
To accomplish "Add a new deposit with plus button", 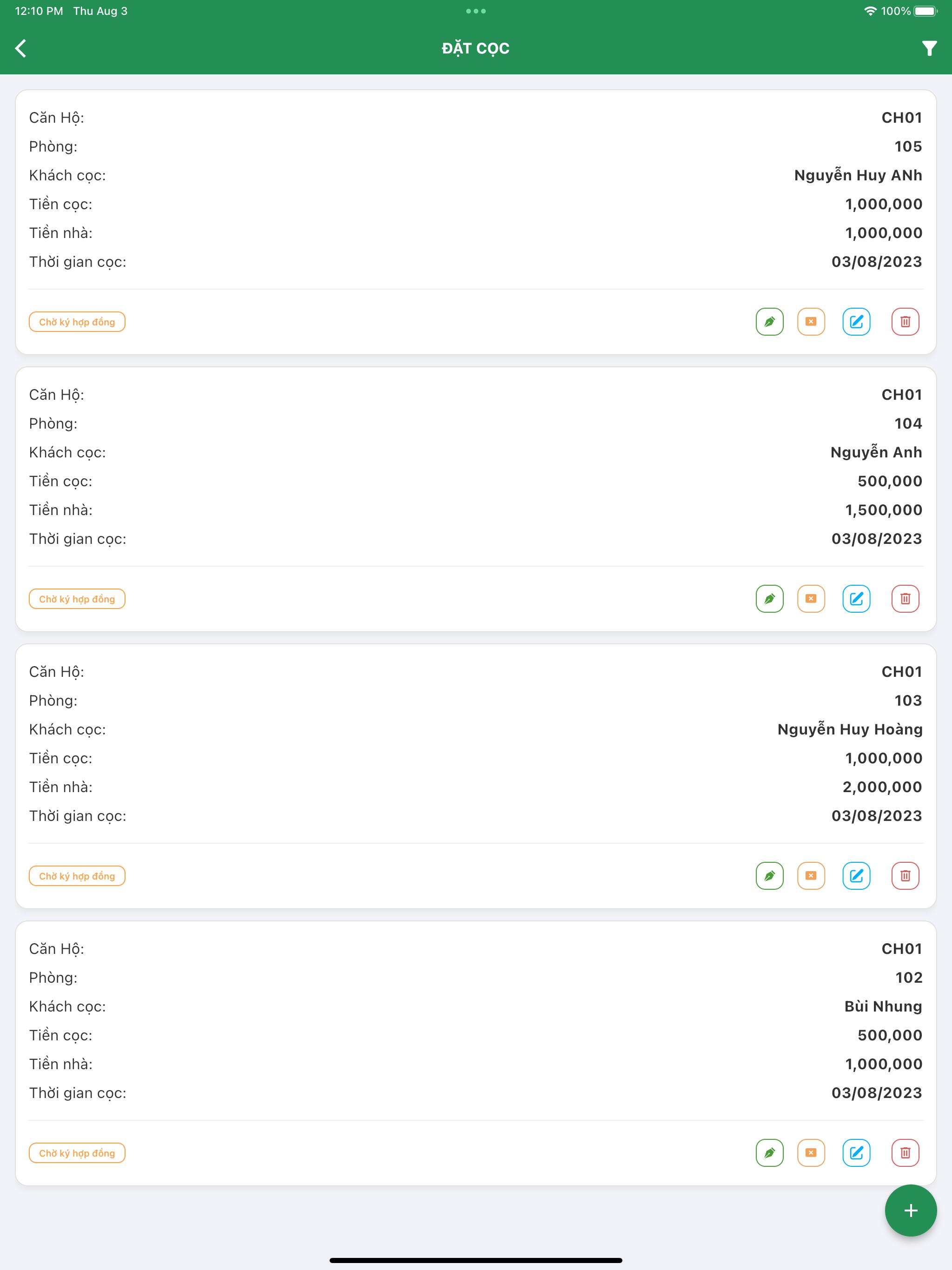I will (x=911, y=1210).
